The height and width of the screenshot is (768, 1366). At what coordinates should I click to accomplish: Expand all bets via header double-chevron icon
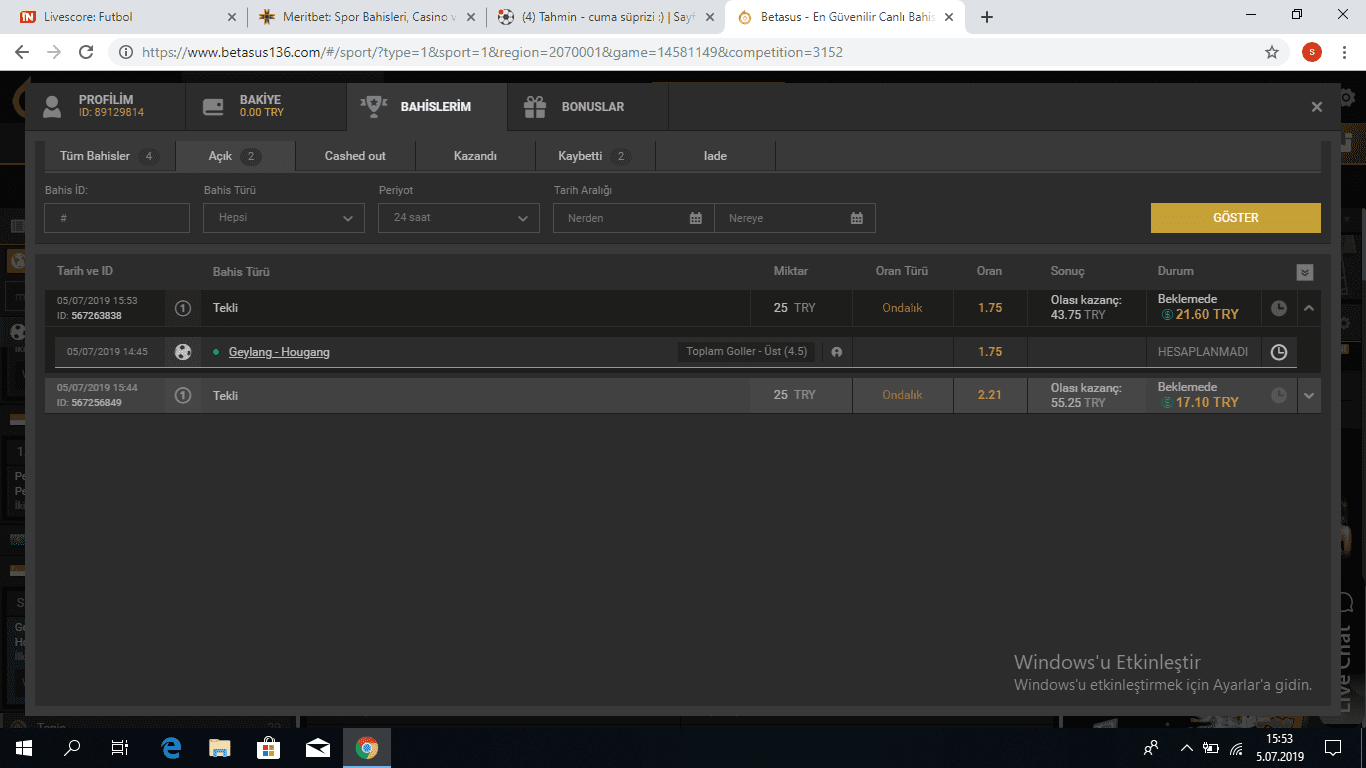(x=1304, y=272)
